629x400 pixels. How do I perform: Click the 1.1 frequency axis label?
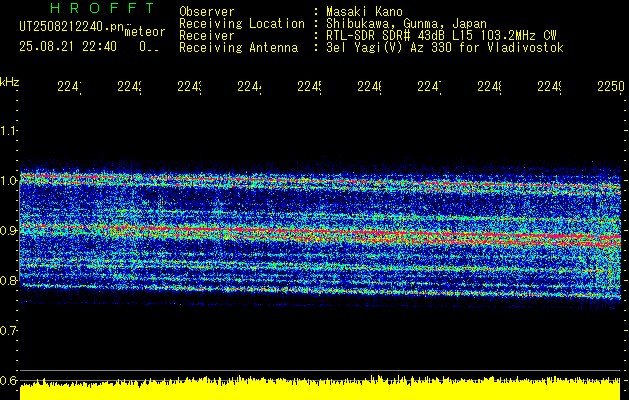(8, 131)
